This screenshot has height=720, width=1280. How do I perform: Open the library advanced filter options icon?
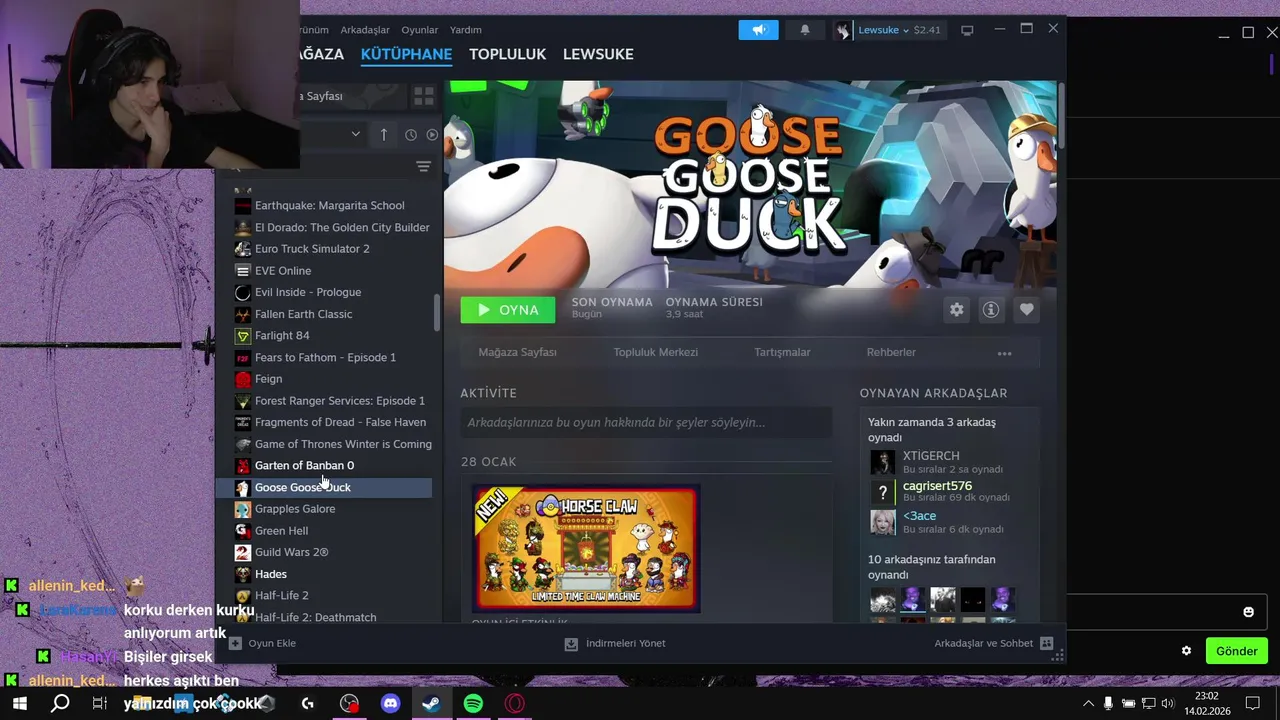[x=423, y=166]
